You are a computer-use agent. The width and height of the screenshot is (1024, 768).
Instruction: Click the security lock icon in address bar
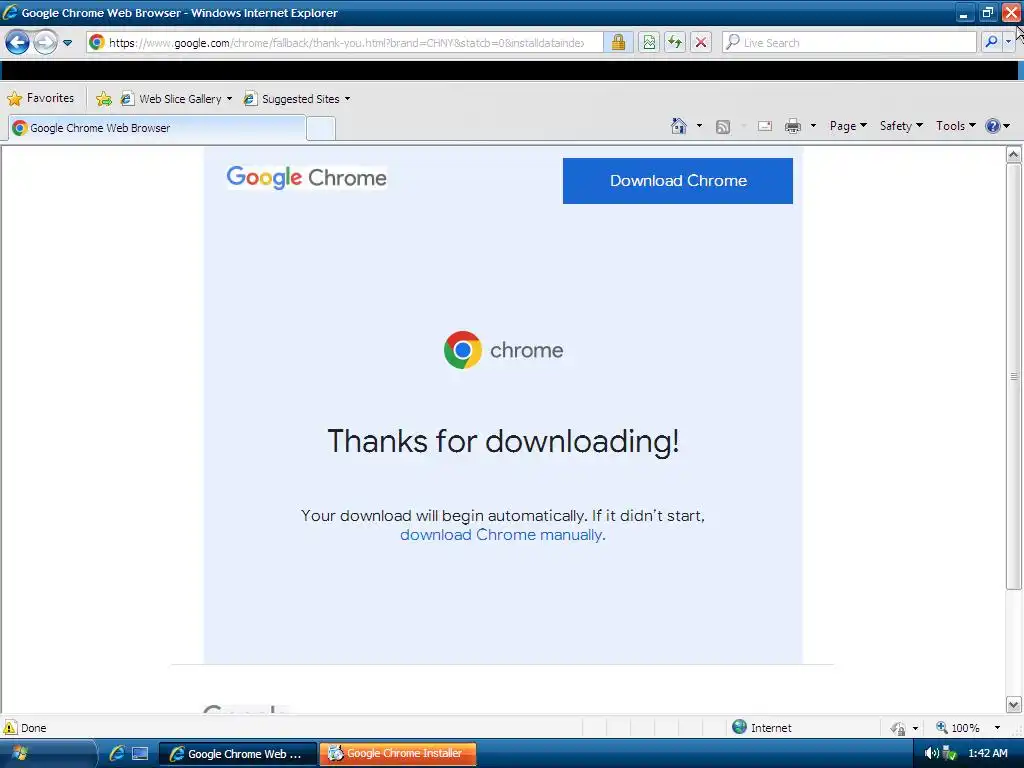pyautogui.click(x=618, y=42)
